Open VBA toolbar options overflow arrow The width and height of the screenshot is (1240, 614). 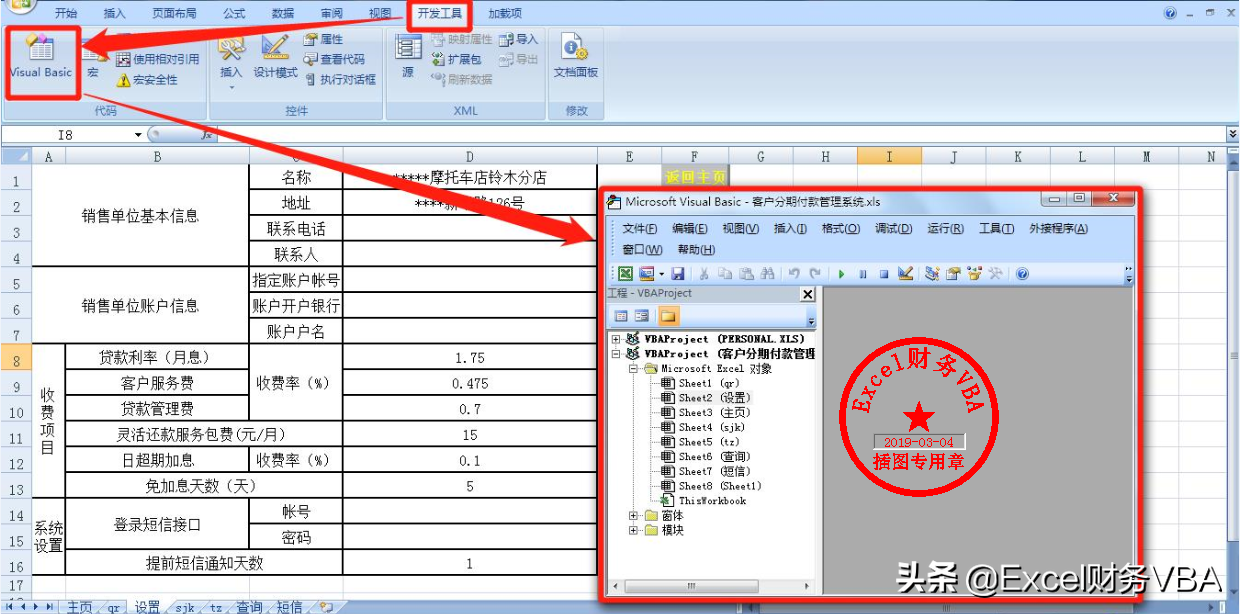point(1129,274)
